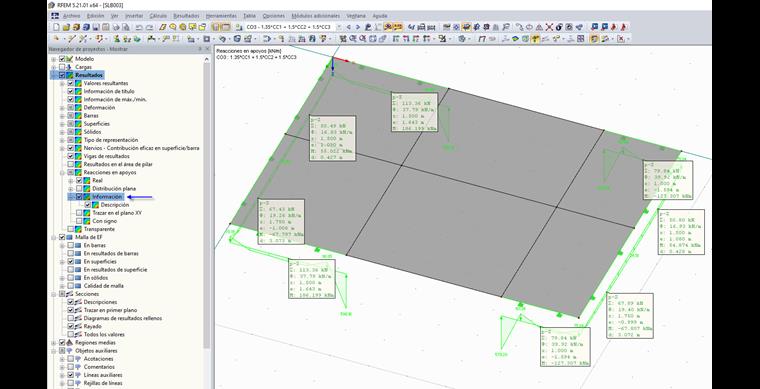Viewport: 760px width, 389px height.
Task: Open the Edición menu
Action: point(95,16)
